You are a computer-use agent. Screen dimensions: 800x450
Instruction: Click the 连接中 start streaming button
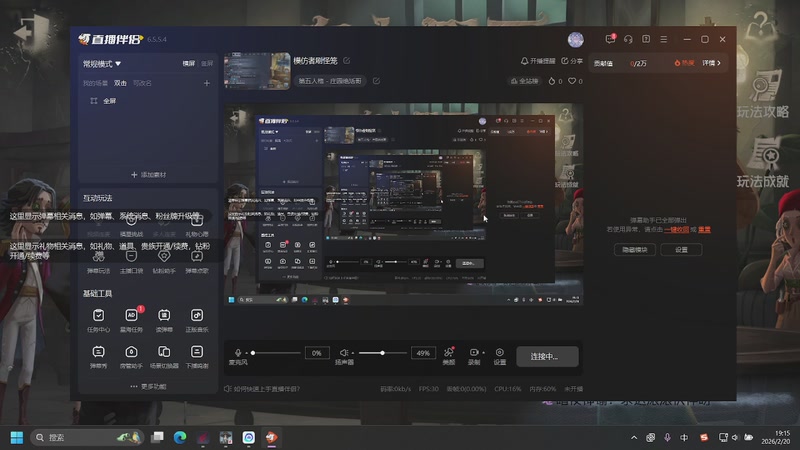547,356
